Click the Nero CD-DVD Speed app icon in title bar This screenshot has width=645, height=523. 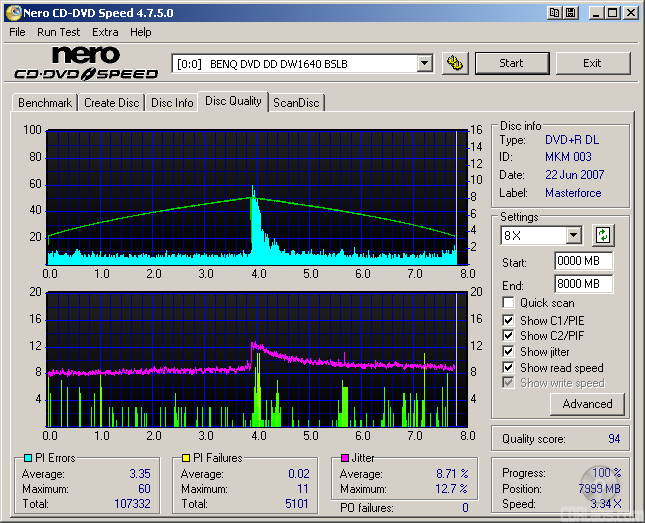[12, 13]
